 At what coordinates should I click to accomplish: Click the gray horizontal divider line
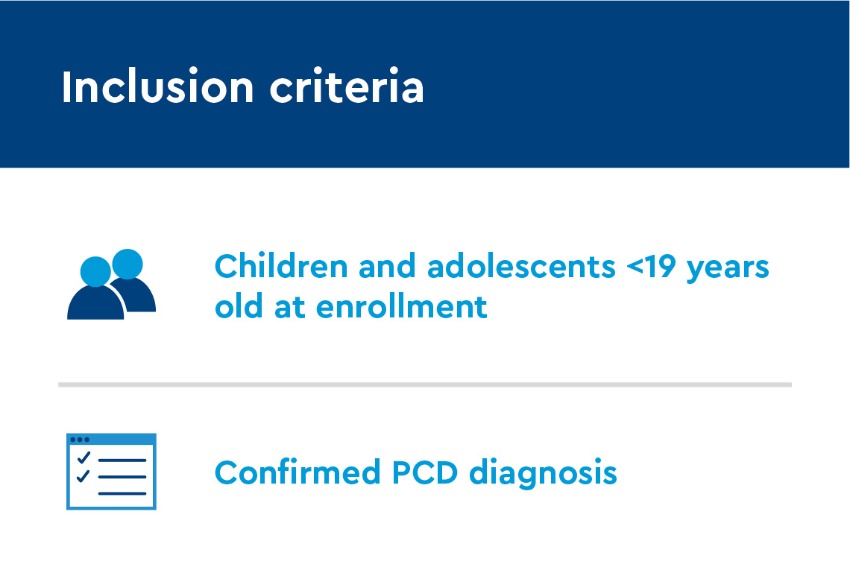tap(424, 384)
